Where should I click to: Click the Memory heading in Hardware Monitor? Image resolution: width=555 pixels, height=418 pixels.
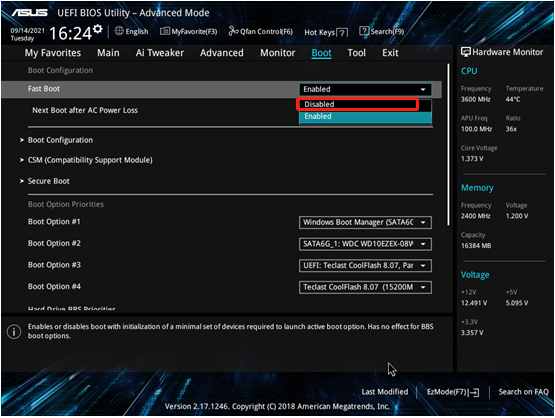point(477,188)
